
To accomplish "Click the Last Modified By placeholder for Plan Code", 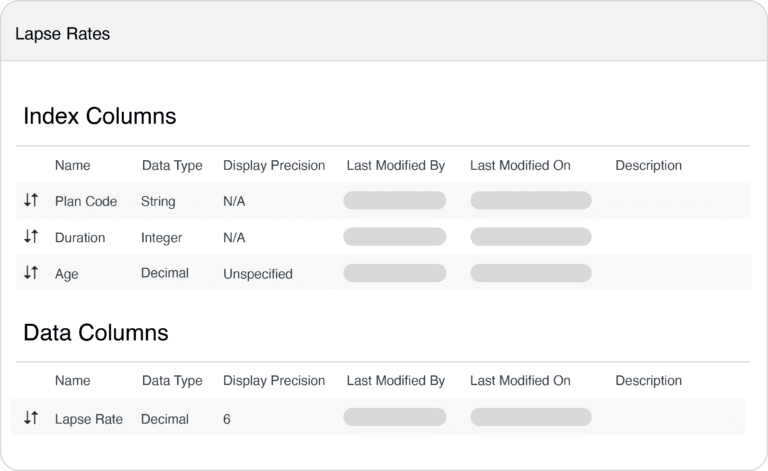I will 395,200.
